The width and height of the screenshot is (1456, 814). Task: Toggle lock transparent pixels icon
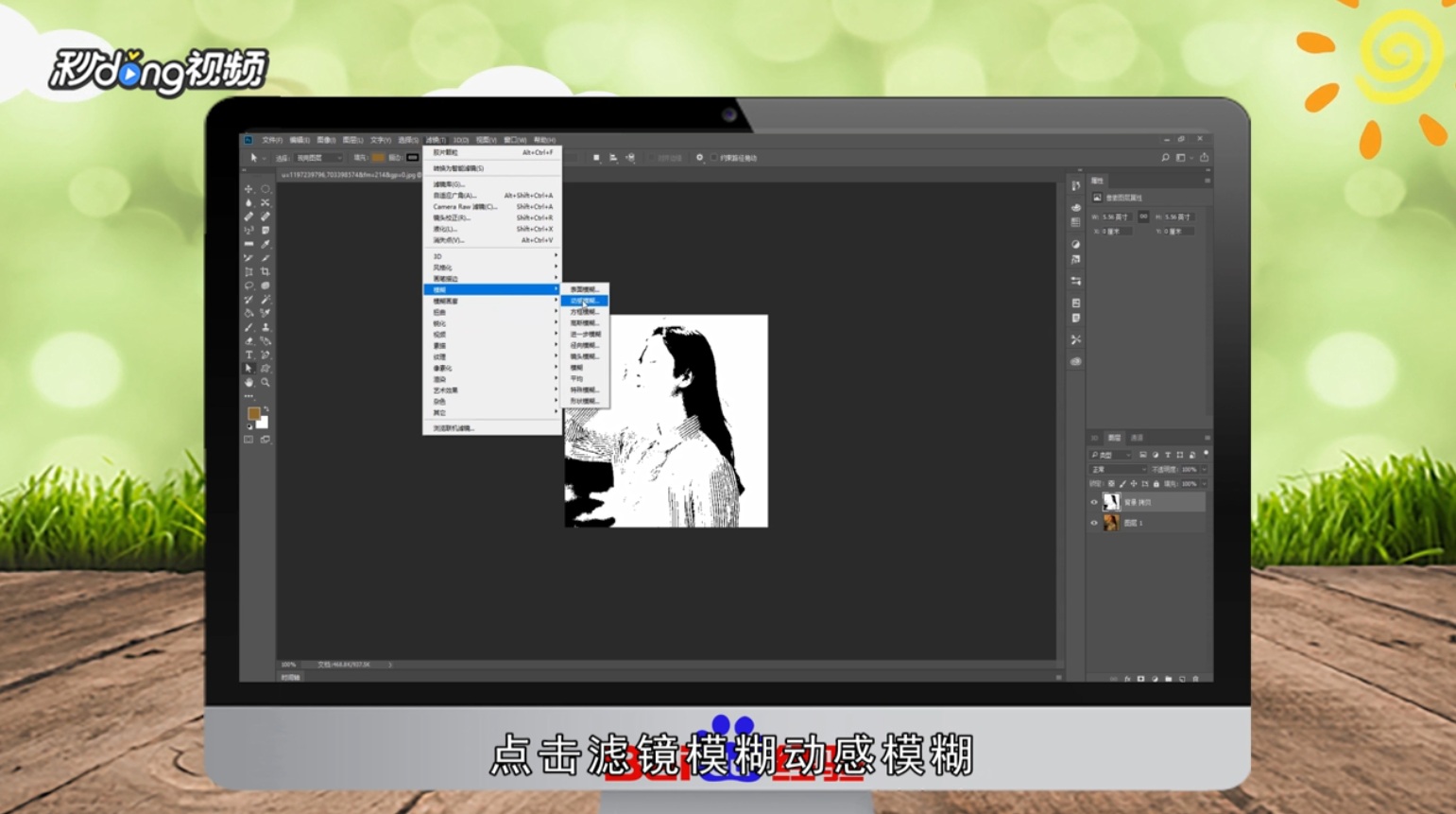(x=1111, y=484)
